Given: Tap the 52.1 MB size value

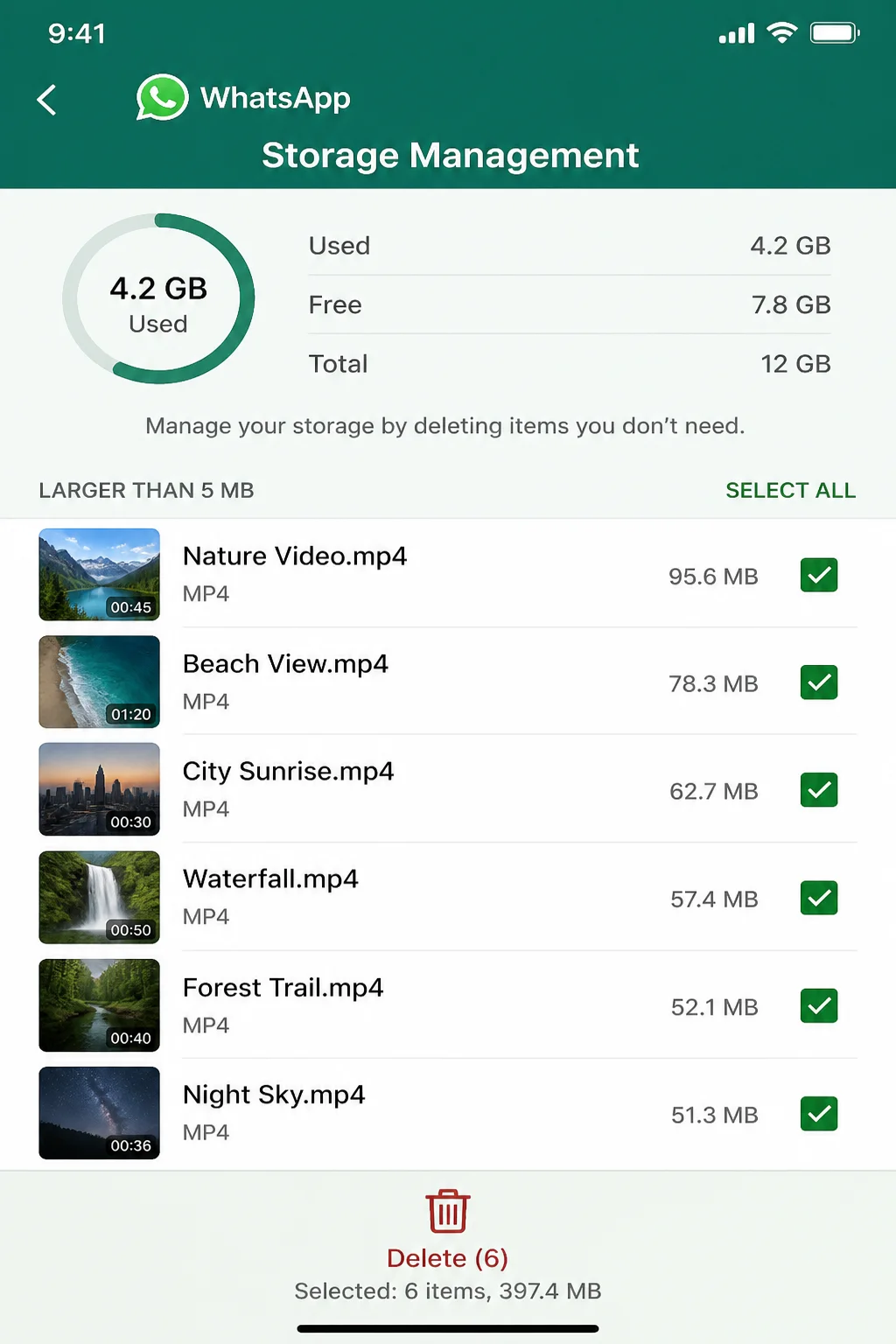Looking at the screenshot, I should 714,1007.
